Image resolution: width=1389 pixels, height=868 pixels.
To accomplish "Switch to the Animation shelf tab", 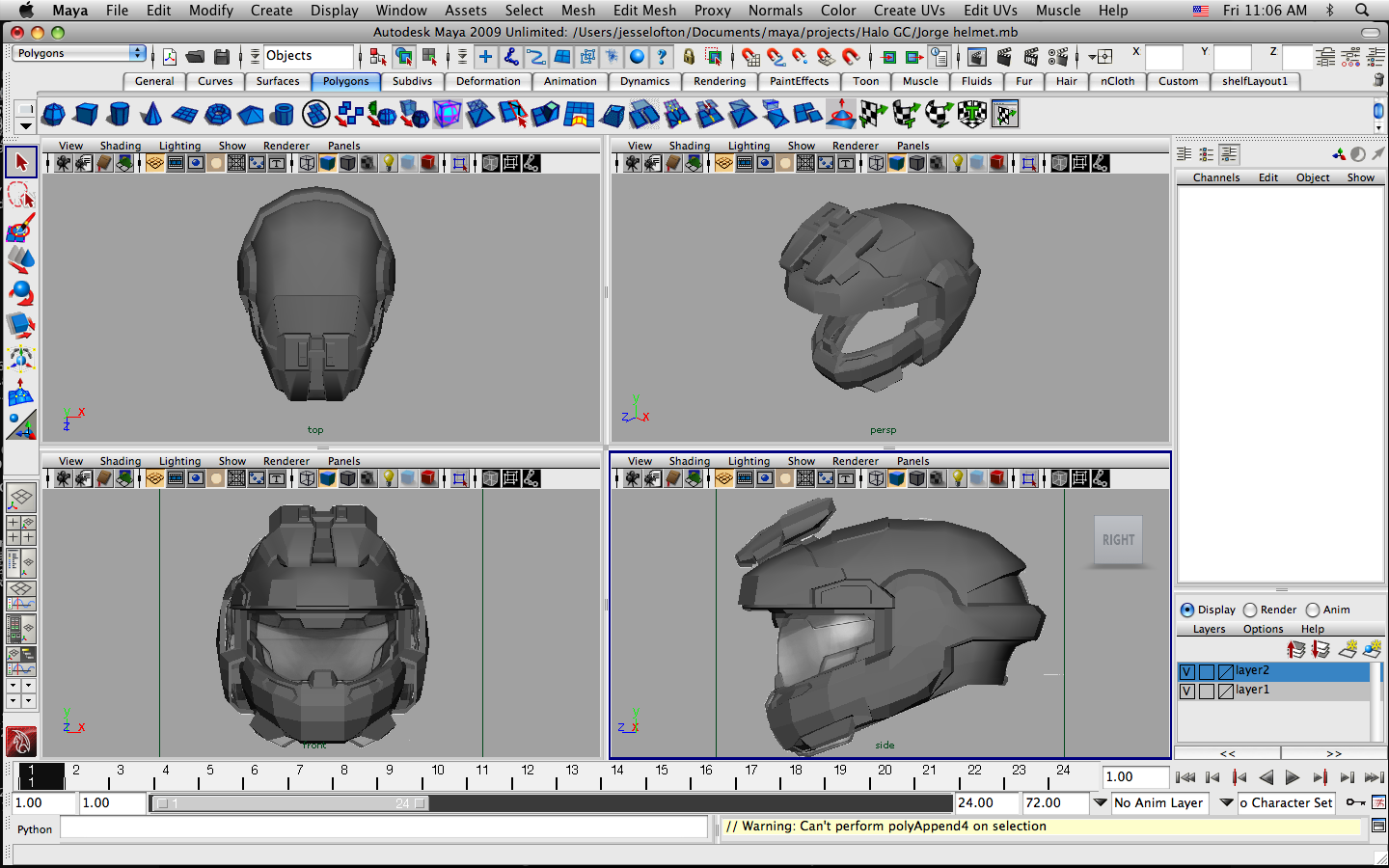I will 570,82.
